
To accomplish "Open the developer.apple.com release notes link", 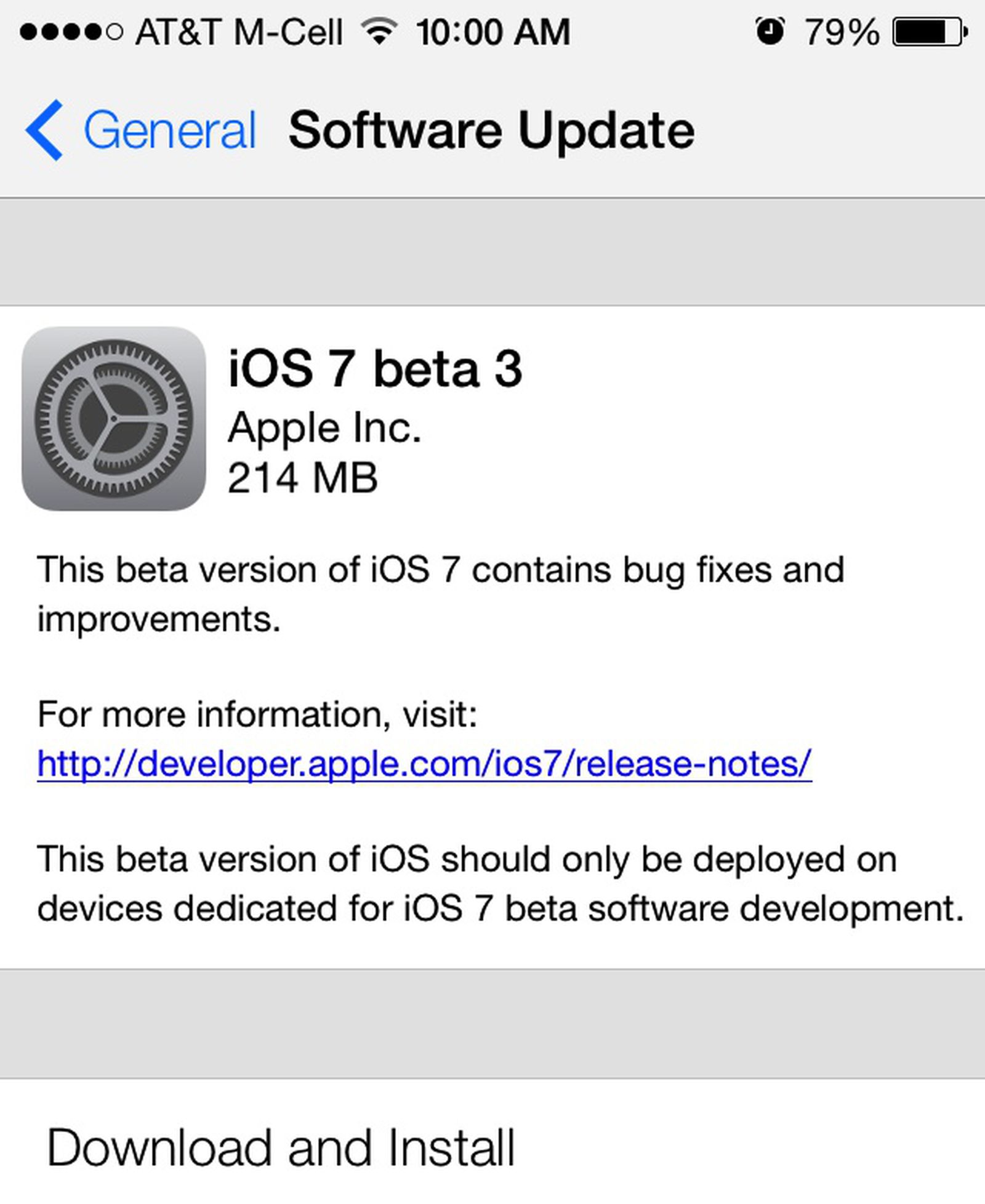I will (x=425, y=762).
